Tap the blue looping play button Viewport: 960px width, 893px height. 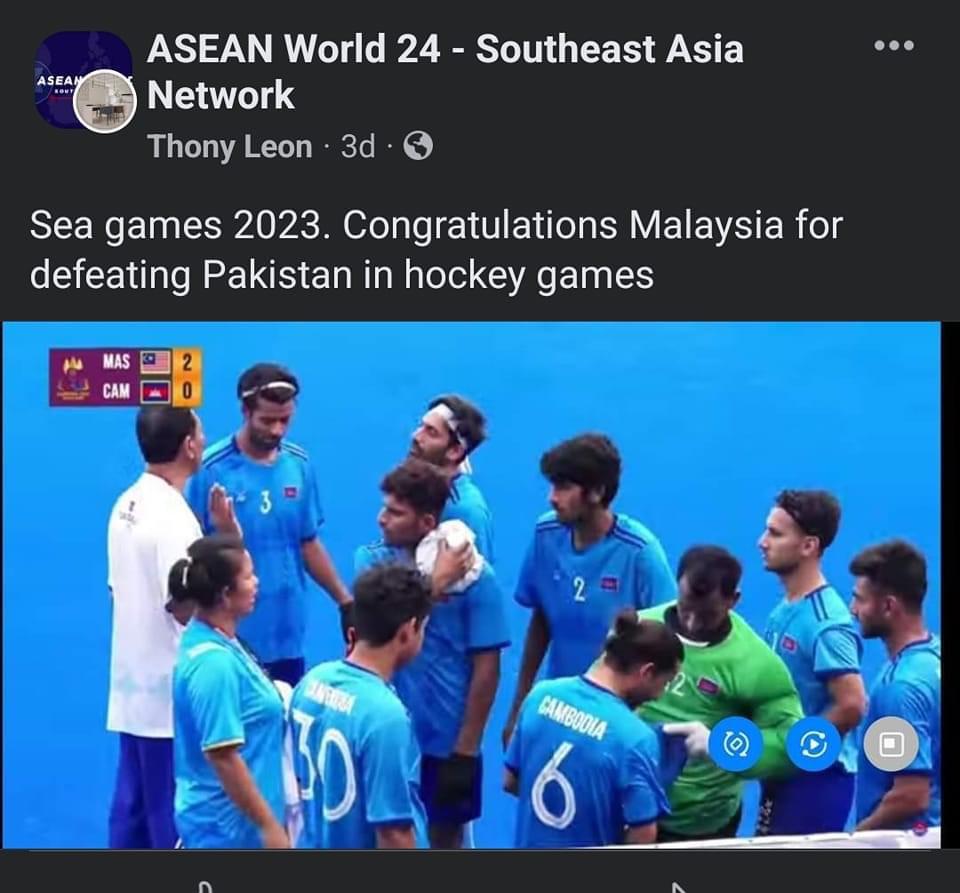813,744
